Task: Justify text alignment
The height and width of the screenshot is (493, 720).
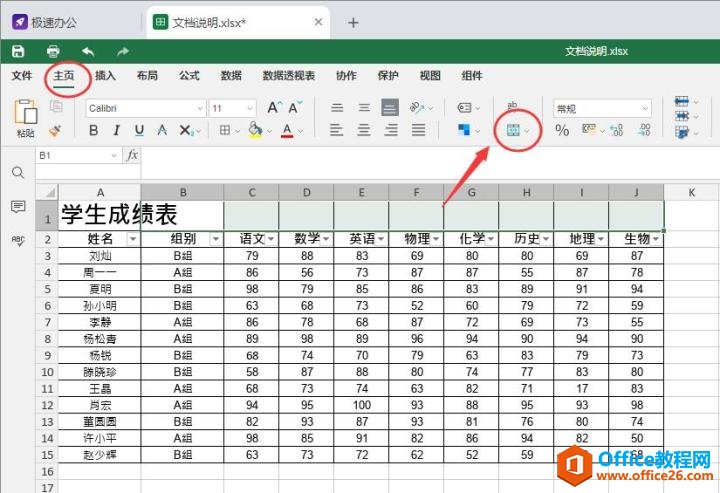Action: (x=418, y=130)
